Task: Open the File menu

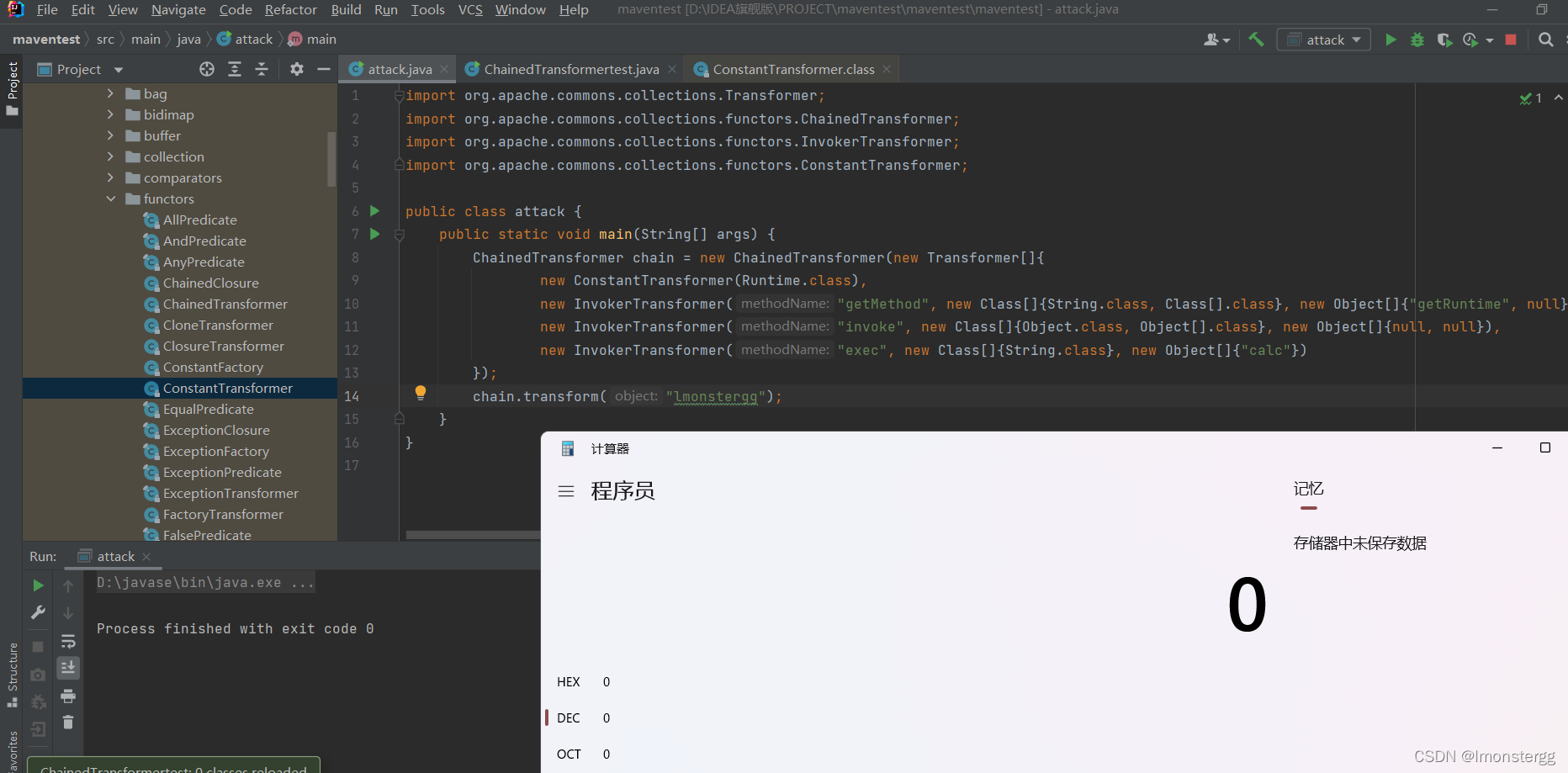Action: (47, 9)
